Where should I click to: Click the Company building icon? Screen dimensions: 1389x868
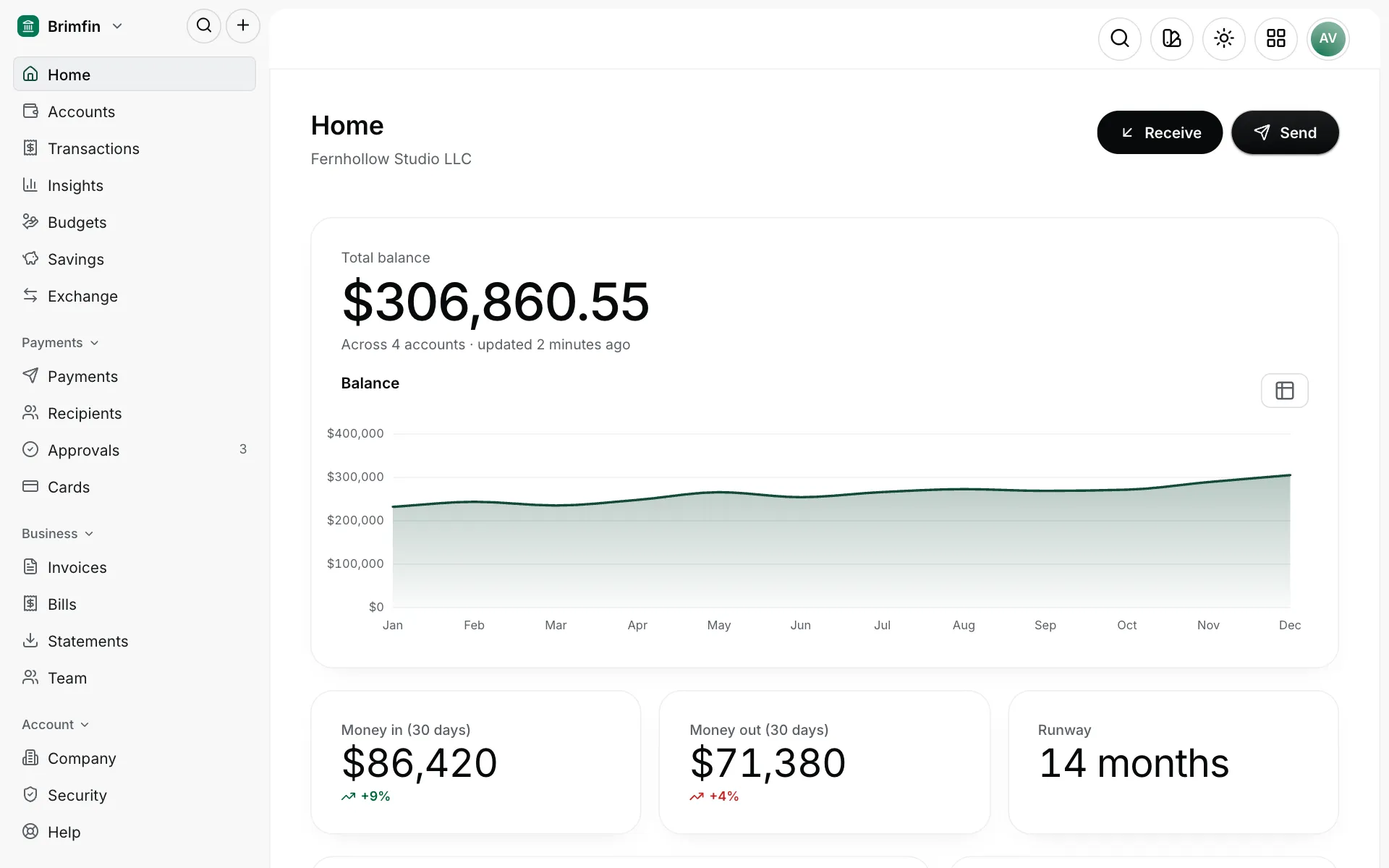[x=30, y=757]
